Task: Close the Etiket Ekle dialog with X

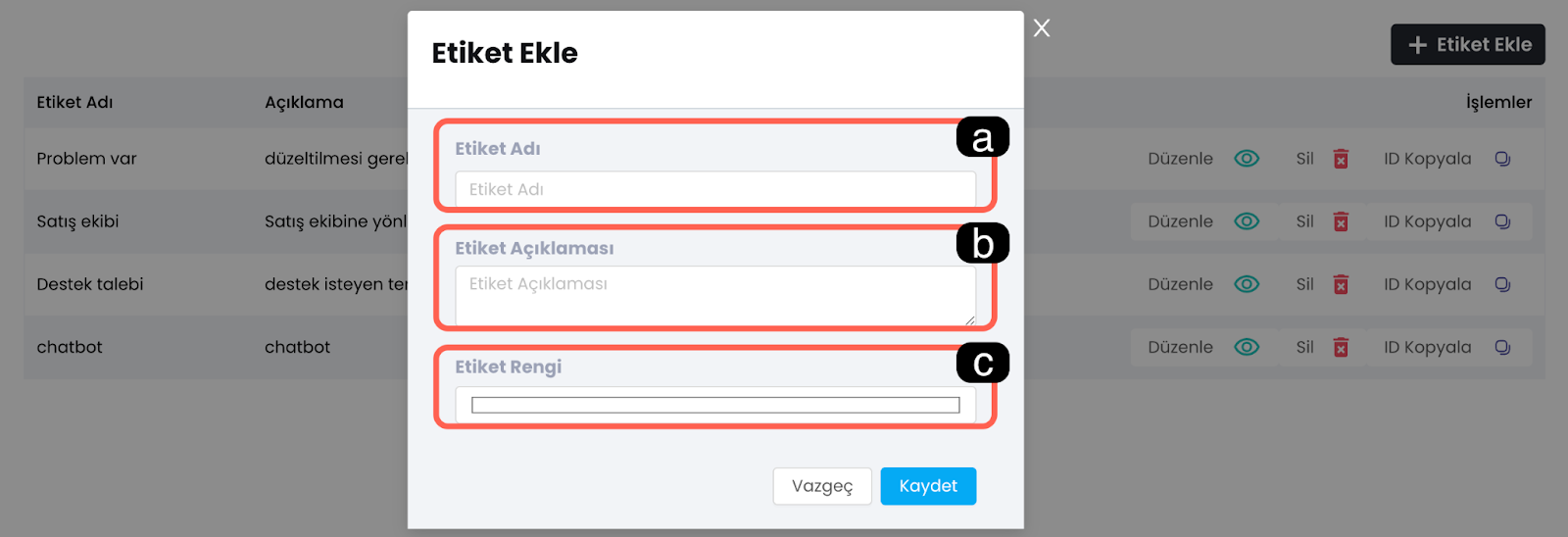Action: click(1042, 28)
